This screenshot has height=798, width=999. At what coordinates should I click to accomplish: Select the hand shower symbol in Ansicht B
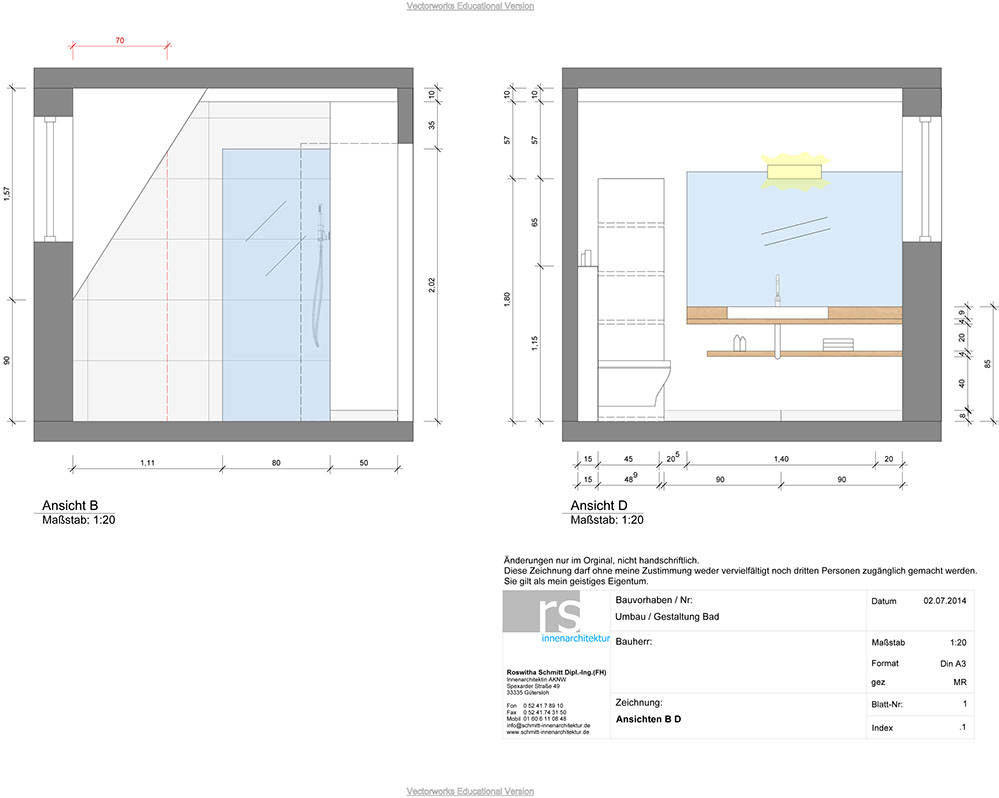coord(319,268)
